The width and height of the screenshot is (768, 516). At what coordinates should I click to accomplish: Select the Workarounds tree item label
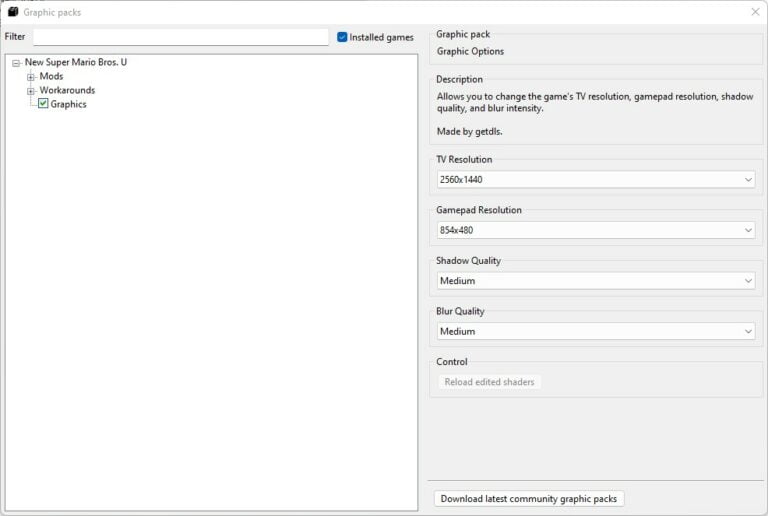pyautogui.click(x=68, y=91)
